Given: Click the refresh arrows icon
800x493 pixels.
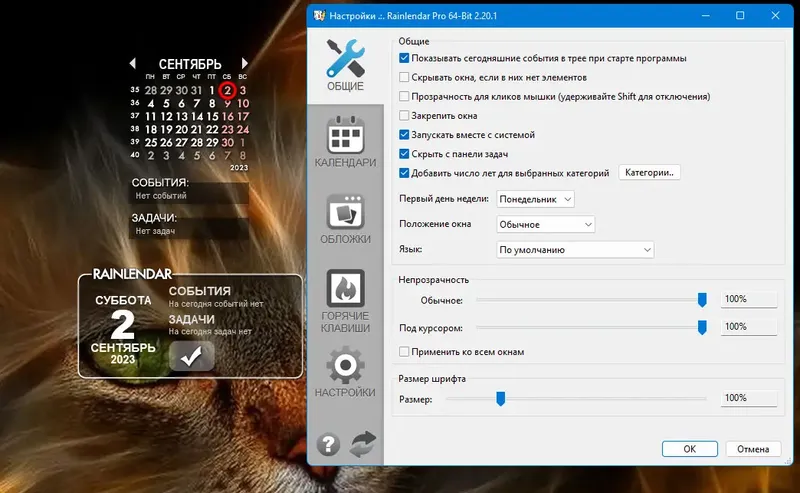Looking at the screenshot, I should (363, 443).
